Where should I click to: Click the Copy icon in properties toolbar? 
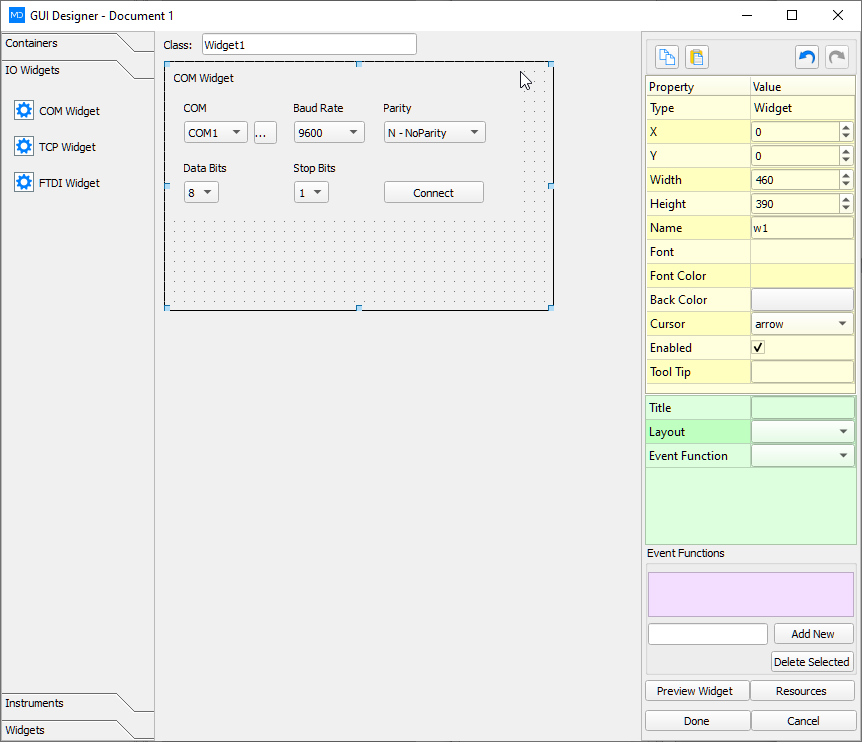coord(666,57)
